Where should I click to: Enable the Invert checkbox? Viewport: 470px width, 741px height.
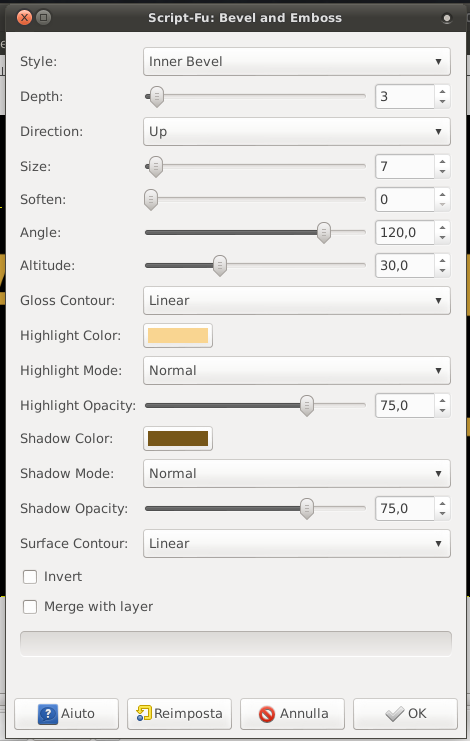point(30,577)
